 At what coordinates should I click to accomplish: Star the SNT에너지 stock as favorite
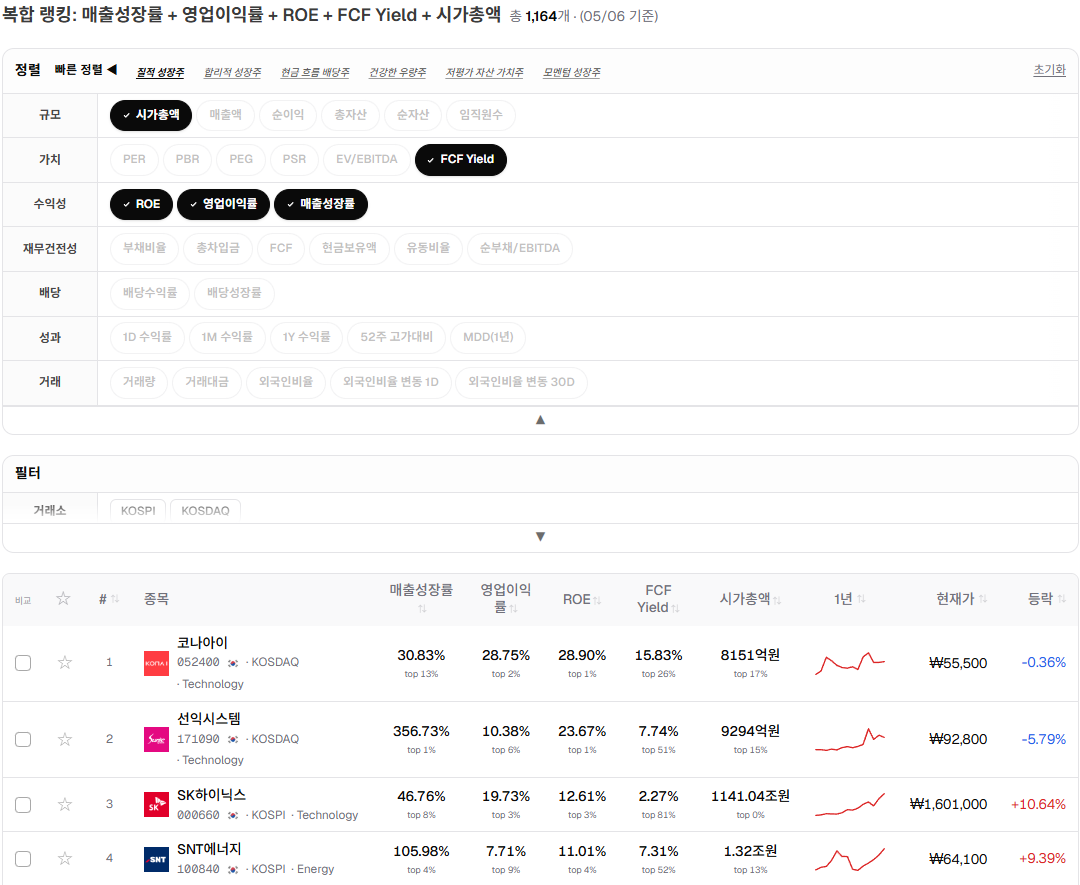(x=65, y=858)
